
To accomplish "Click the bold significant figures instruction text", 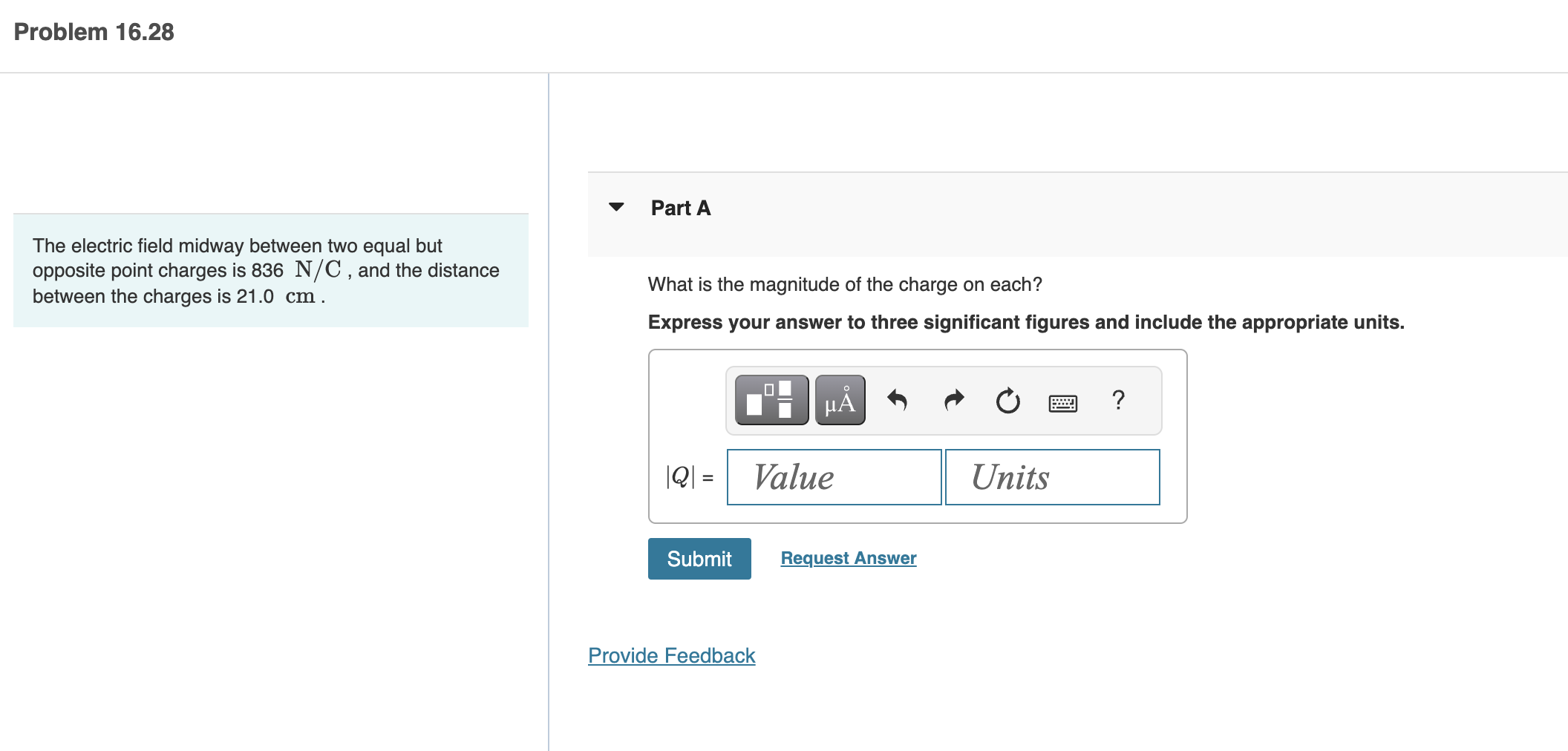I will point(1025,322).
